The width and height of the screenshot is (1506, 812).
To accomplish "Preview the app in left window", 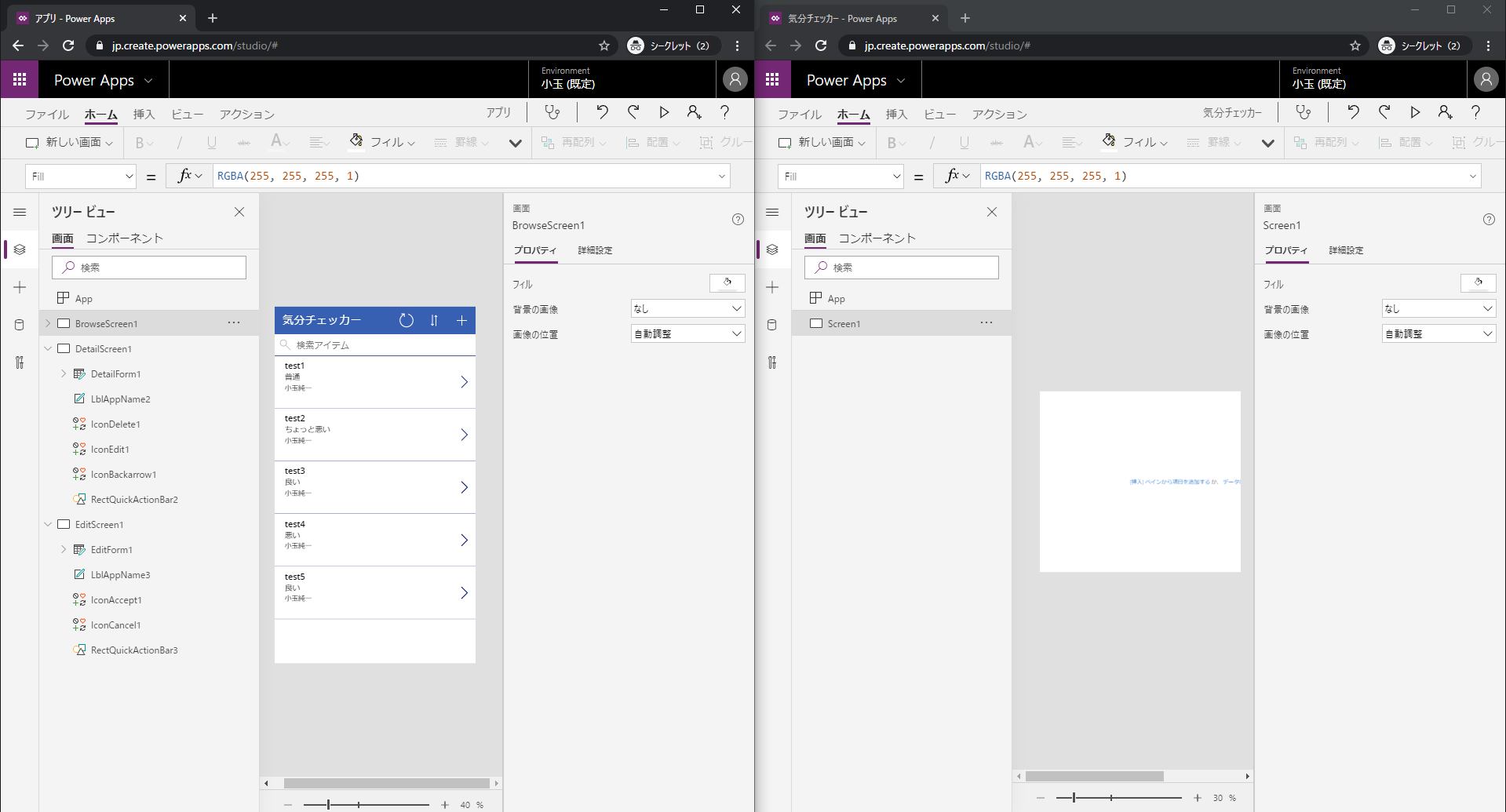I will coord(664,112).
